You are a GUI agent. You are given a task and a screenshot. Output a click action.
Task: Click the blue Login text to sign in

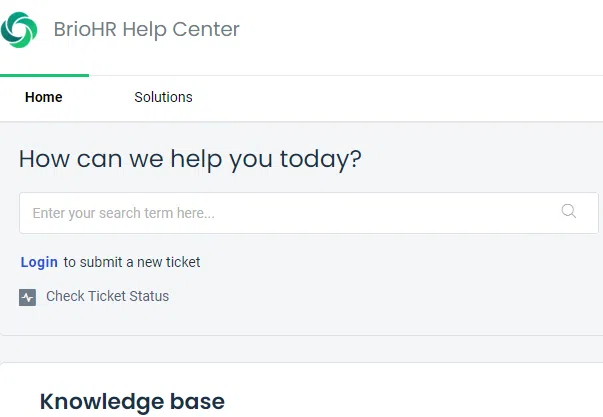pos(39,262)
